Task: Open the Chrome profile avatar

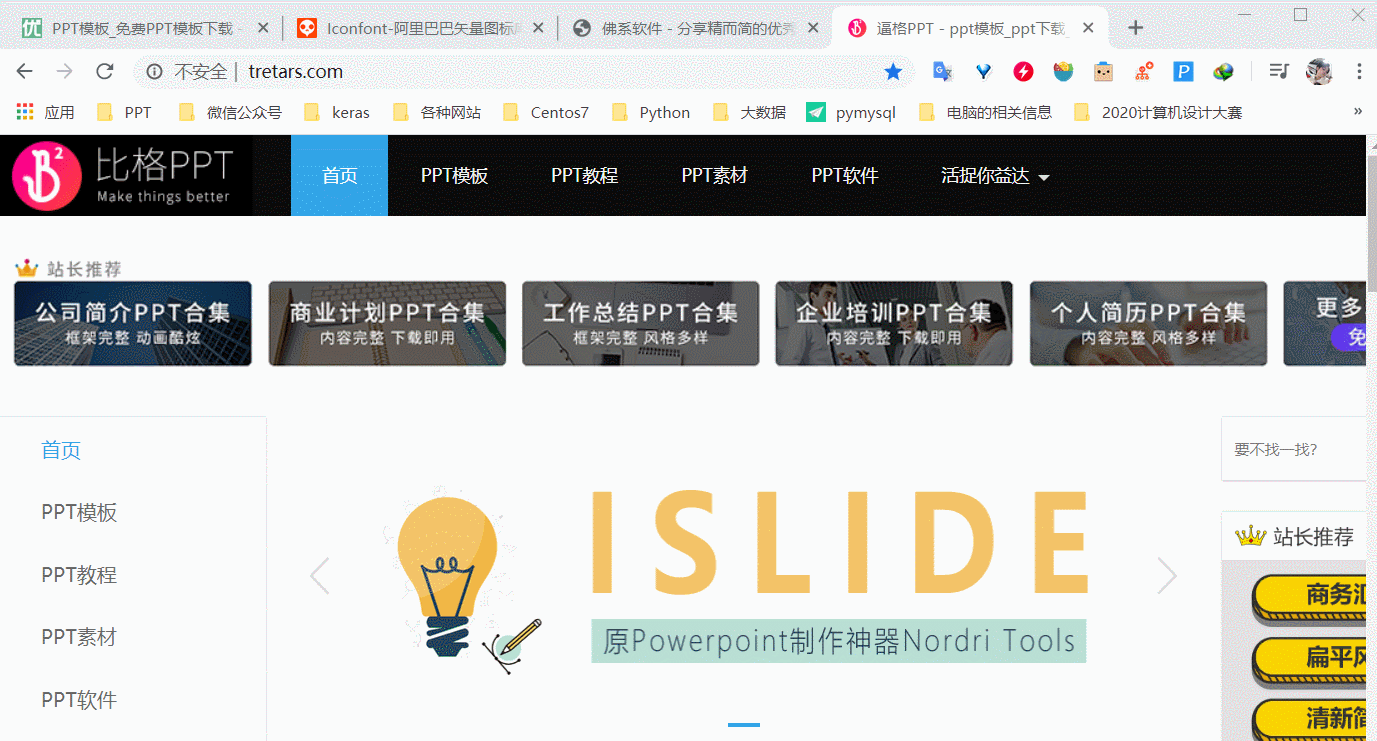Action: tap(1319, 71)
